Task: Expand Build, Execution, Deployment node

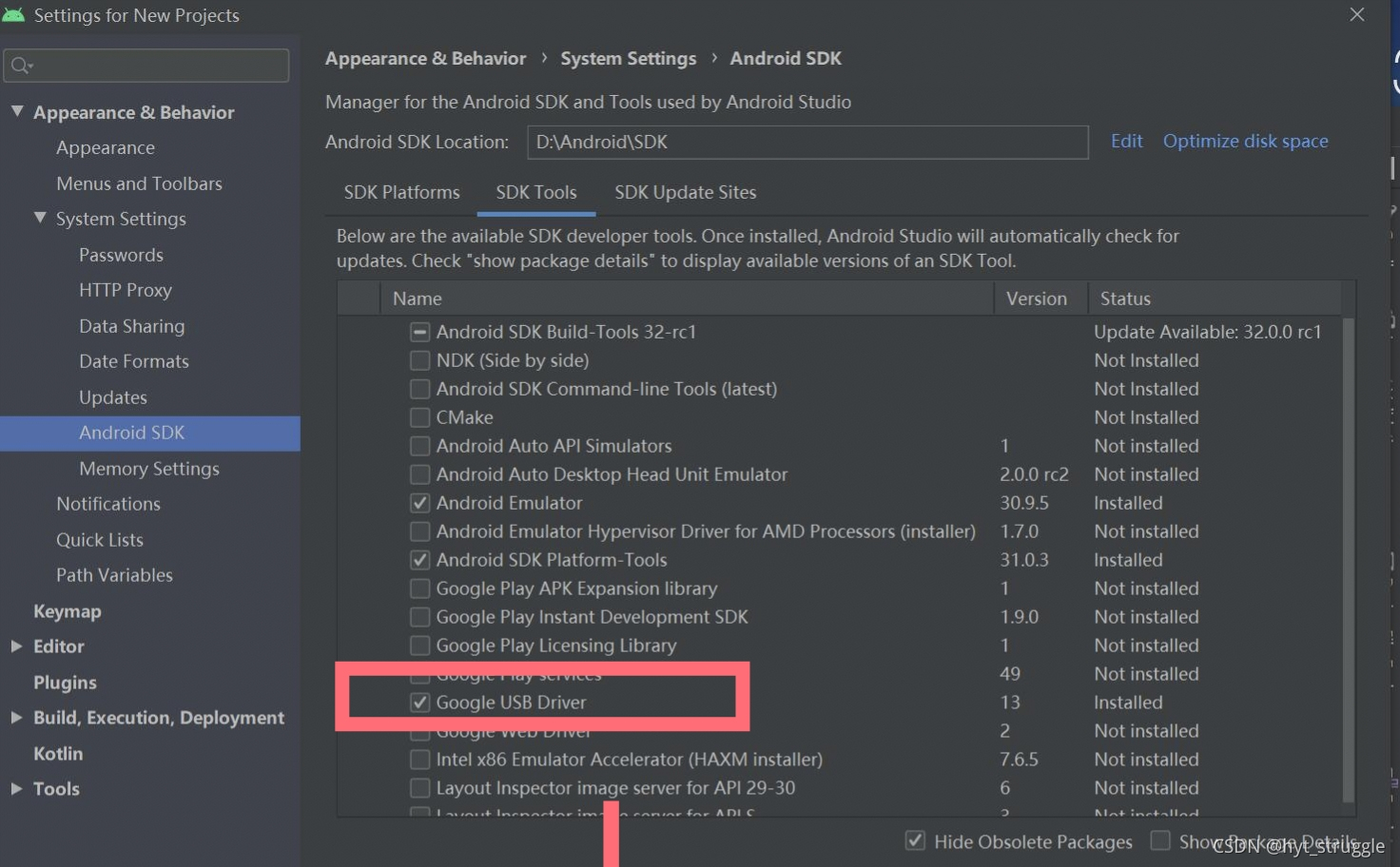Action: (17, 718)
